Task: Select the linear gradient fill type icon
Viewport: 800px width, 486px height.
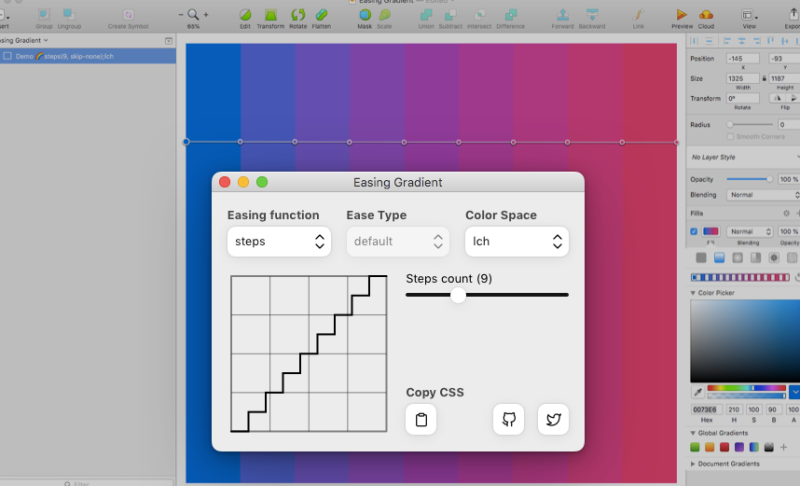Action: click(719, 258)
